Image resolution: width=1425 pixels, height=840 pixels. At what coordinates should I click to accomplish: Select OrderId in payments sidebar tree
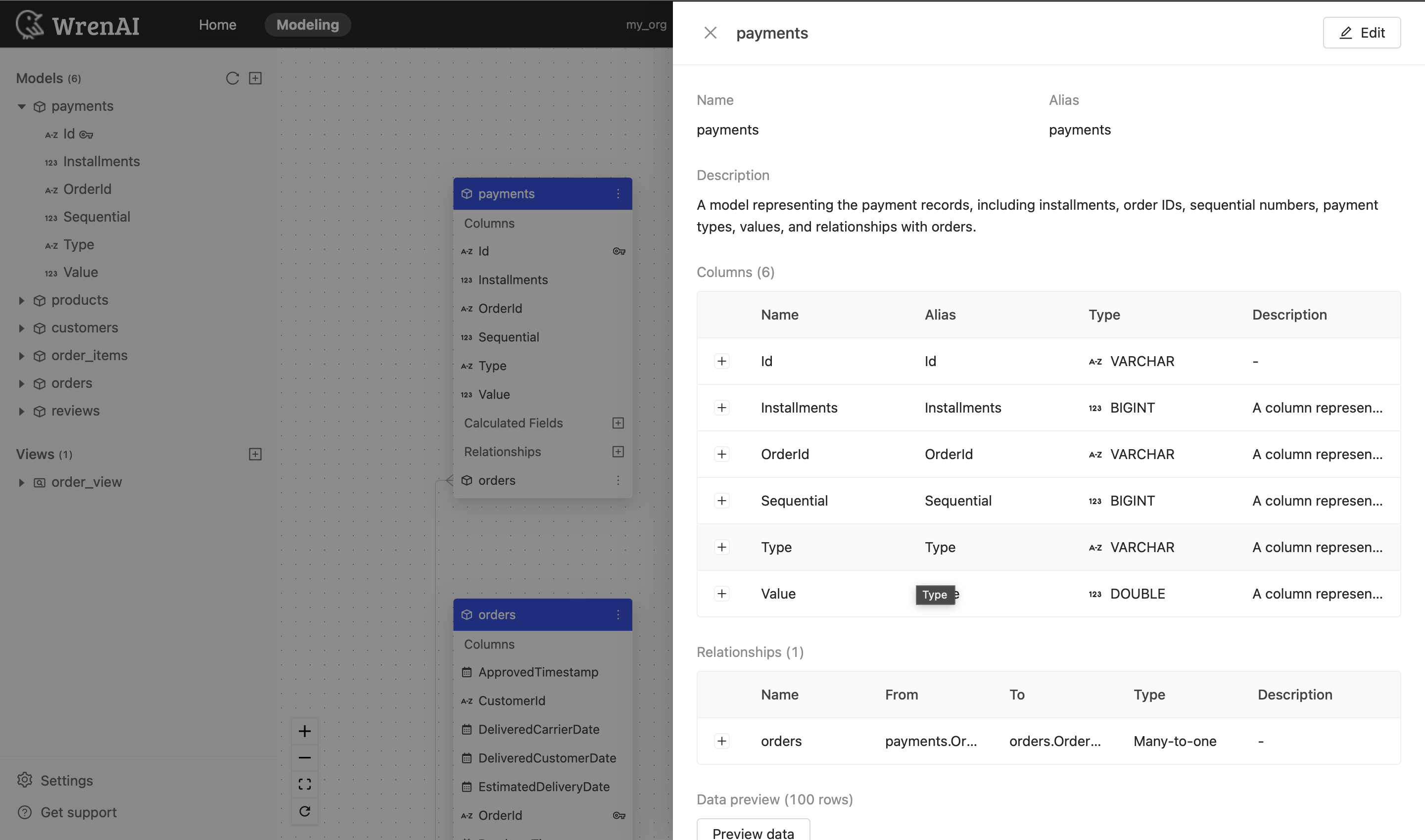pyautogui.click(x=87, y=189)
